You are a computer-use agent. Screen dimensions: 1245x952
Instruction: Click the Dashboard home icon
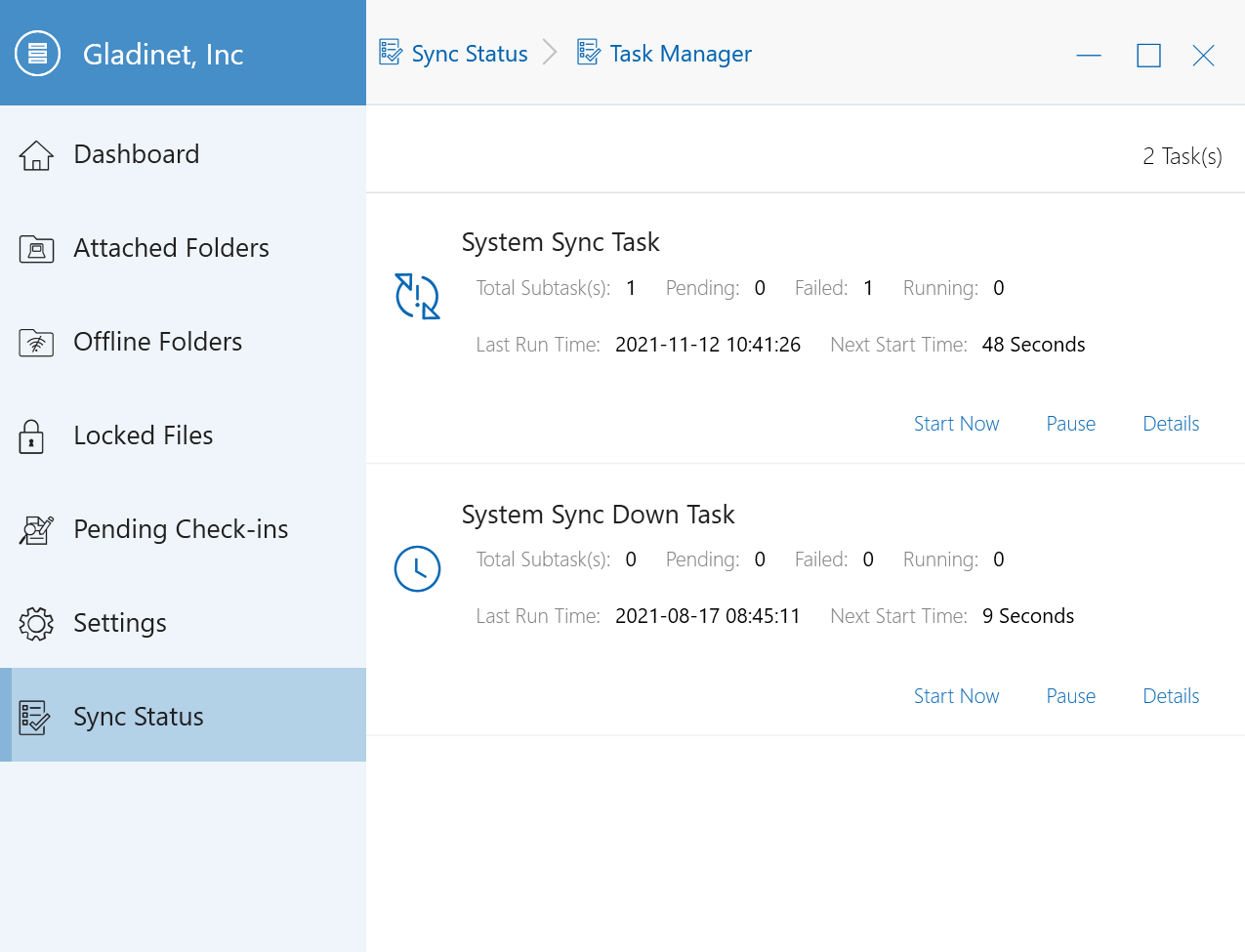click(36, 155)
